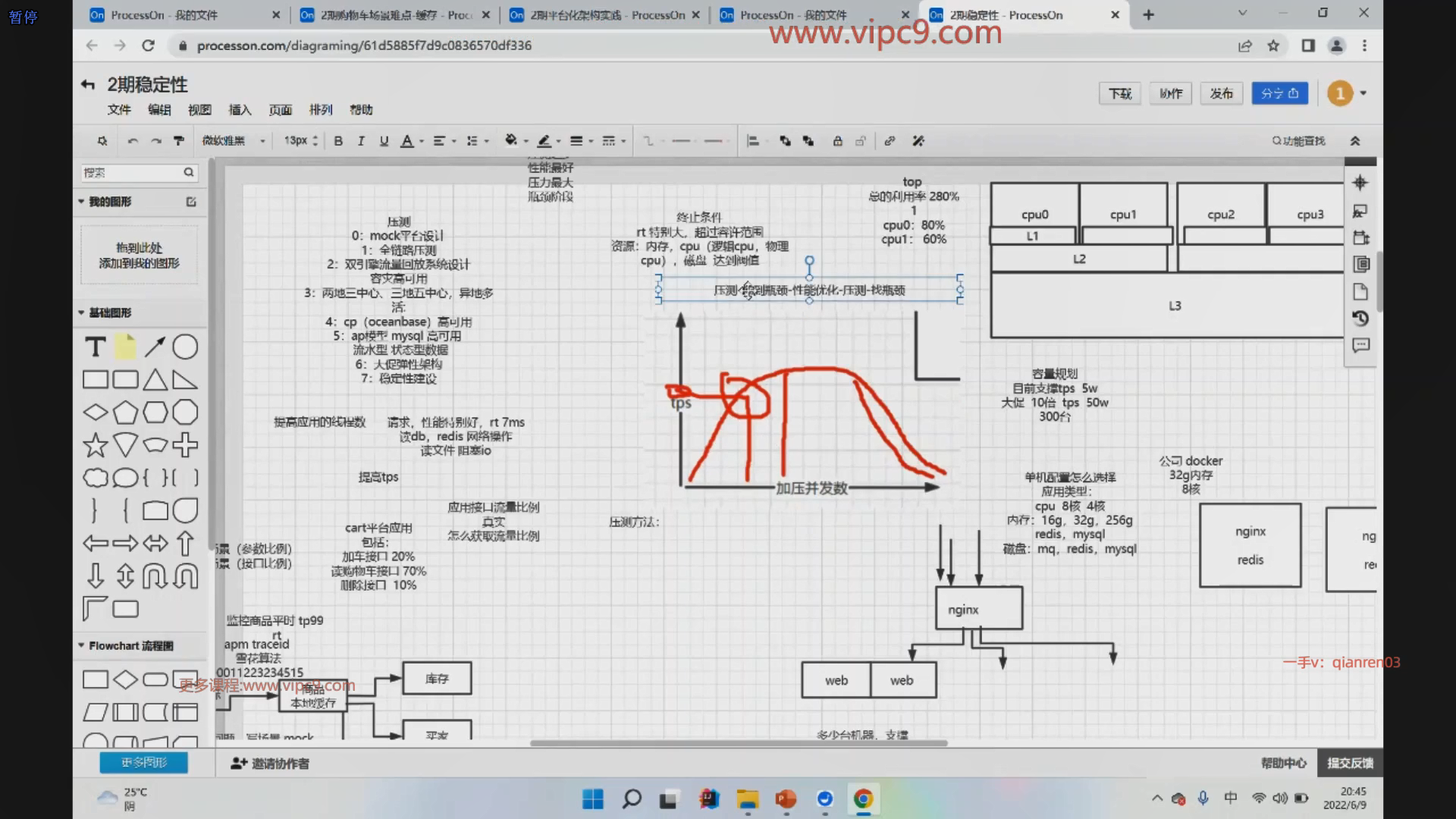Click the format painter icon
Screen dimensions: 1456x819
point(179,141)
